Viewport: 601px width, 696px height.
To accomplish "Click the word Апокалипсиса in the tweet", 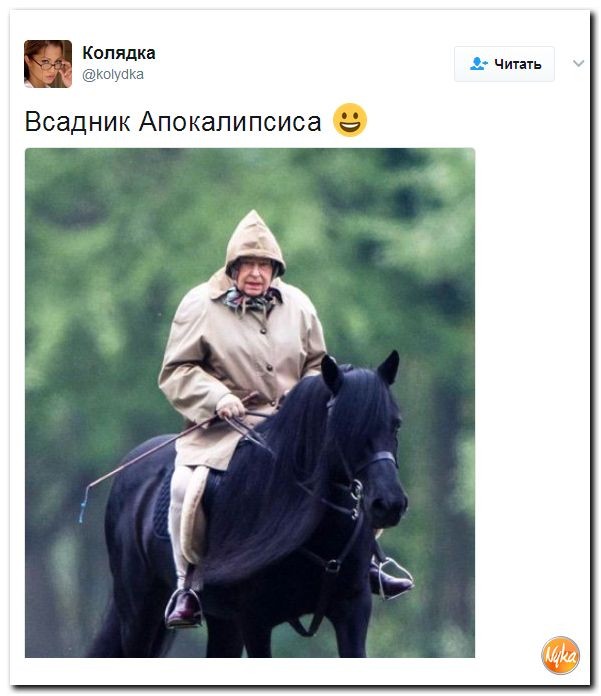I will pyautogui.click(x=230, y=121).
